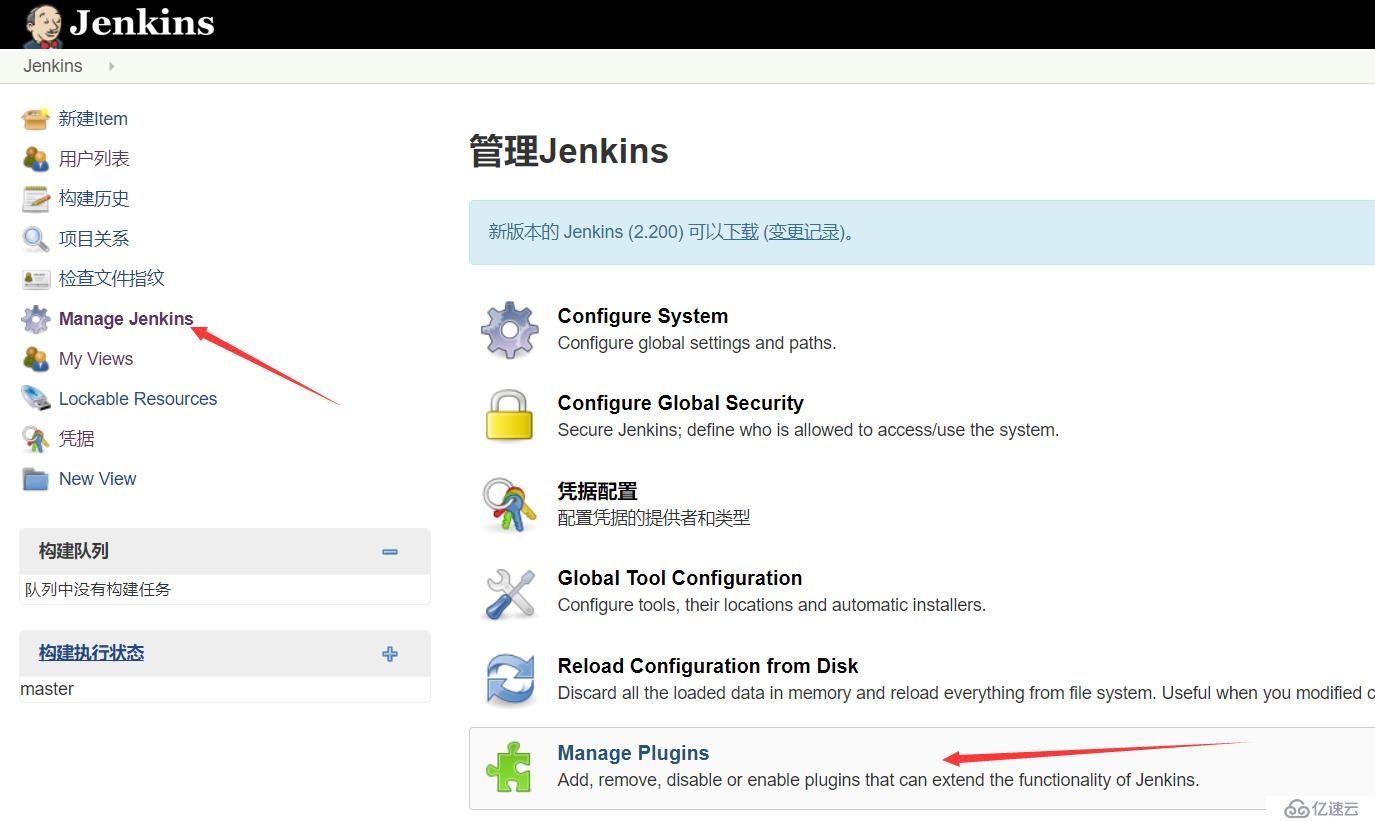The width and height of the screenshot is (1375, 821).
Task: Open the 检查文件指纹 link
Action: [112, 279]
